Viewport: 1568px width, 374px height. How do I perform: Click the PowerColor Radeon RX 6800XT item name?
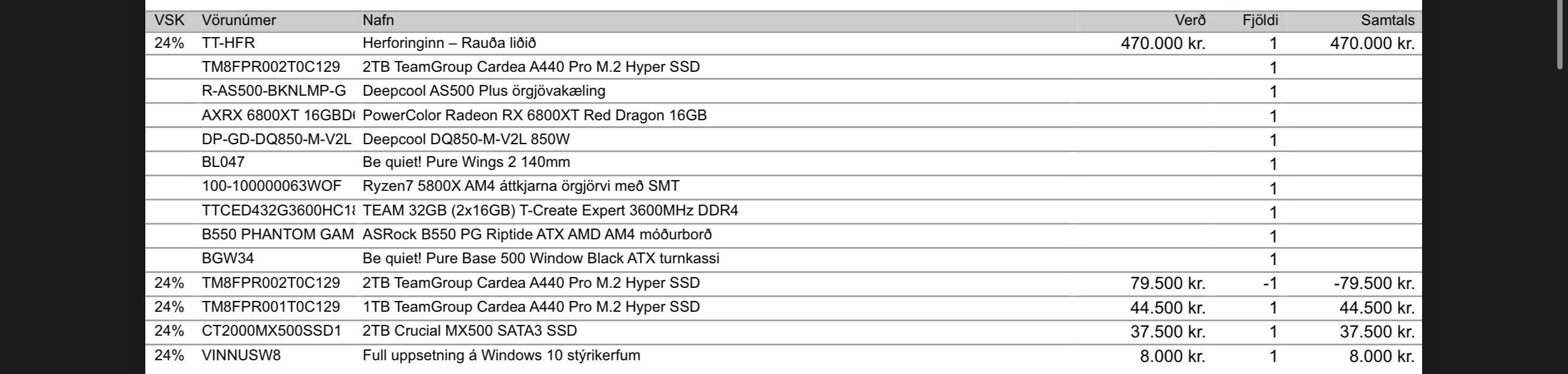[x=535, y=115]
